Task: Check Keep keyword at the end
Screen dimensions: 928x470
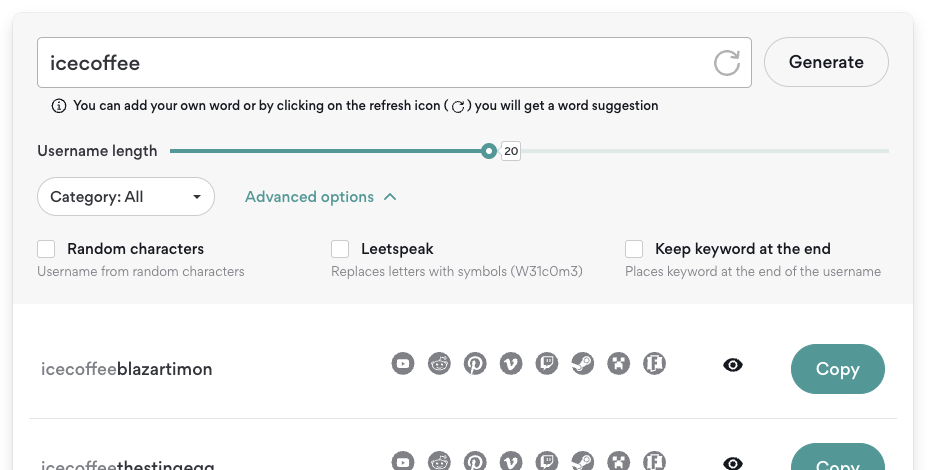Action: 634,249
